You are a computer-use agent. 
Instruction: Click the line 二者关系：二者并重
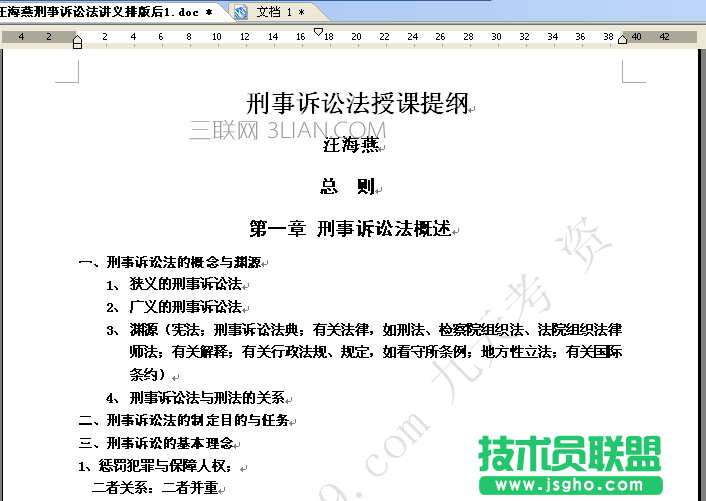tap(155, 487)
